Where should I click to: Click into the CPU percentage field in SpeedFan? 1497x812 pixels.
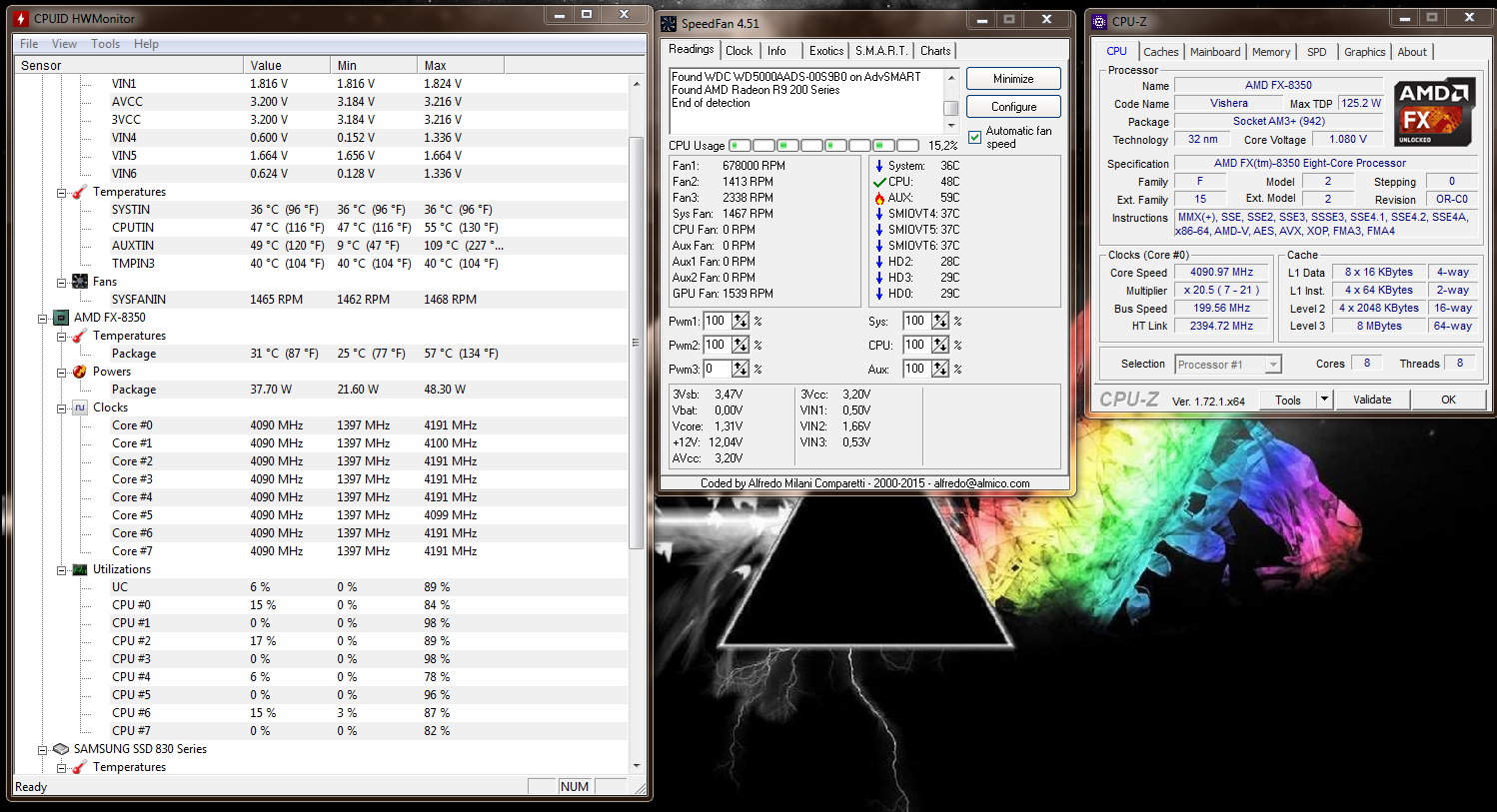[916, 345]
